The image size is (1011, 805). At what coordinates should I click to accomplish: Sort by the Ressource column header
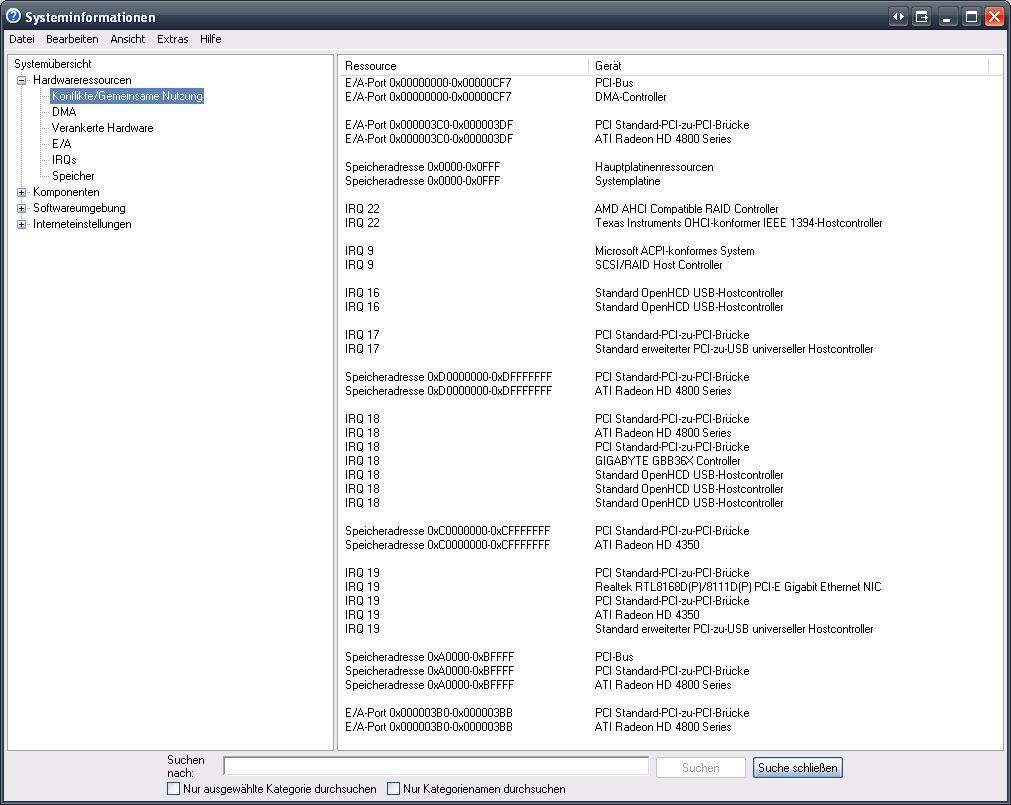click(x=463, y=66)
